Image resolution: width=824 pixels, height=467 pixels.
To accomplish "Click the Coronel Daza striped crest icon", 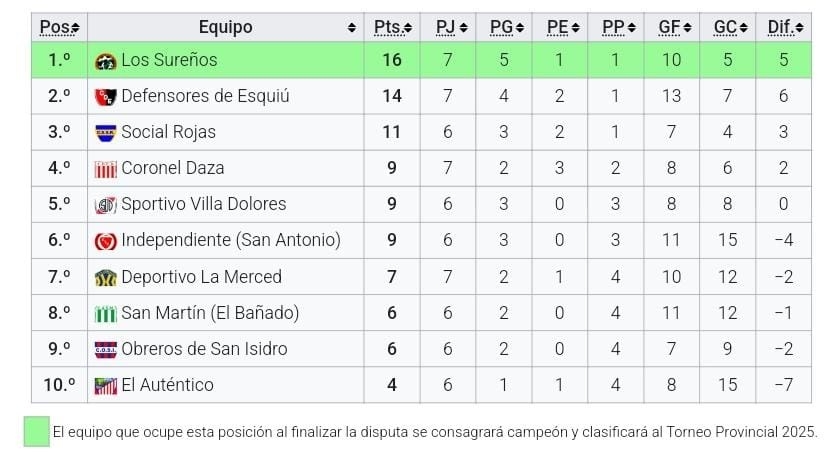I will coord(105,169).
